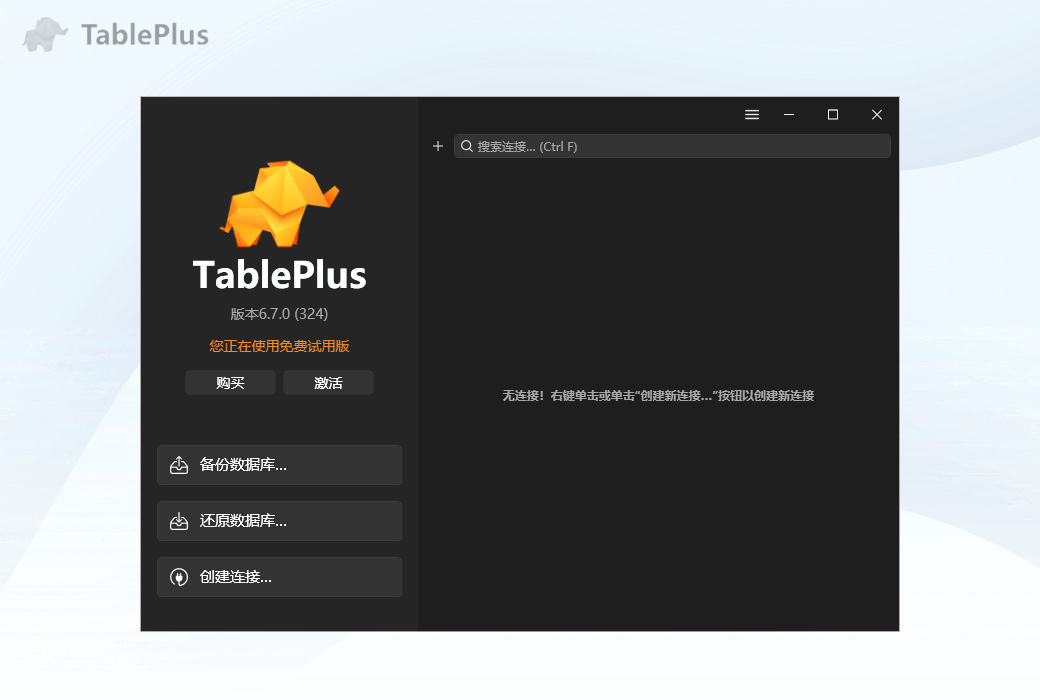Click the 购买 button
This screenshot has width=1040, height=700.
coord(230,382)
